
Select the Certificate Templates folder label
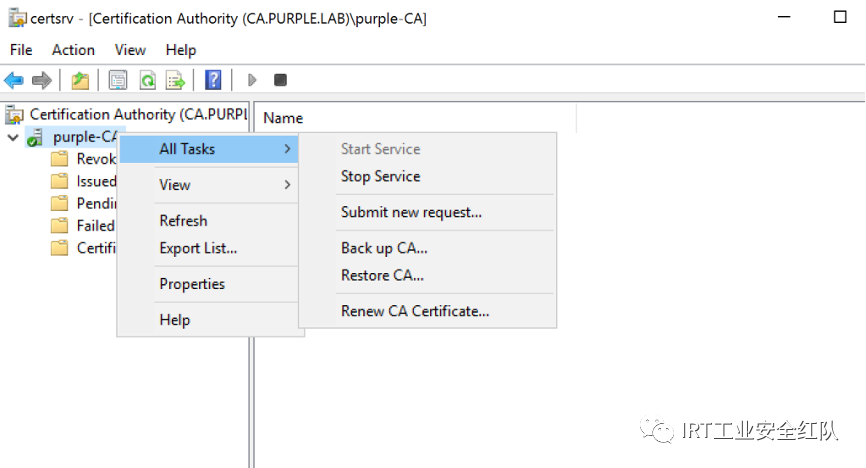pos(97,248)
